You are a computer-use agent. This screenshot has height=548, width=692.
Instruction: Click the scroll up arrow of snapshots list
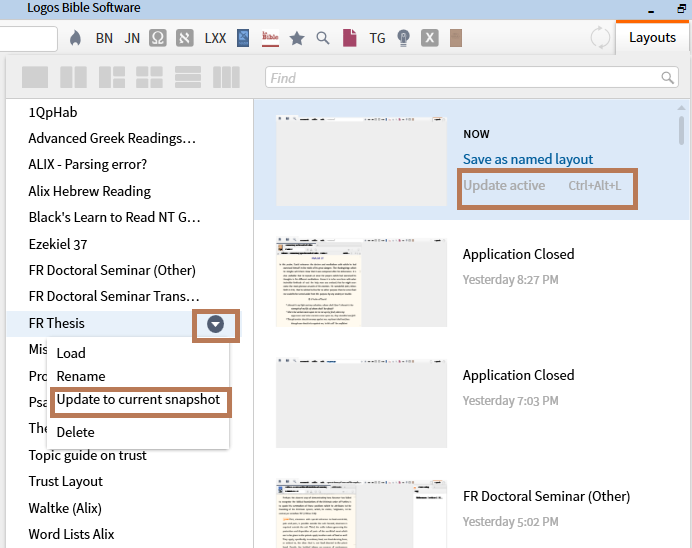(x=681, y=108)
